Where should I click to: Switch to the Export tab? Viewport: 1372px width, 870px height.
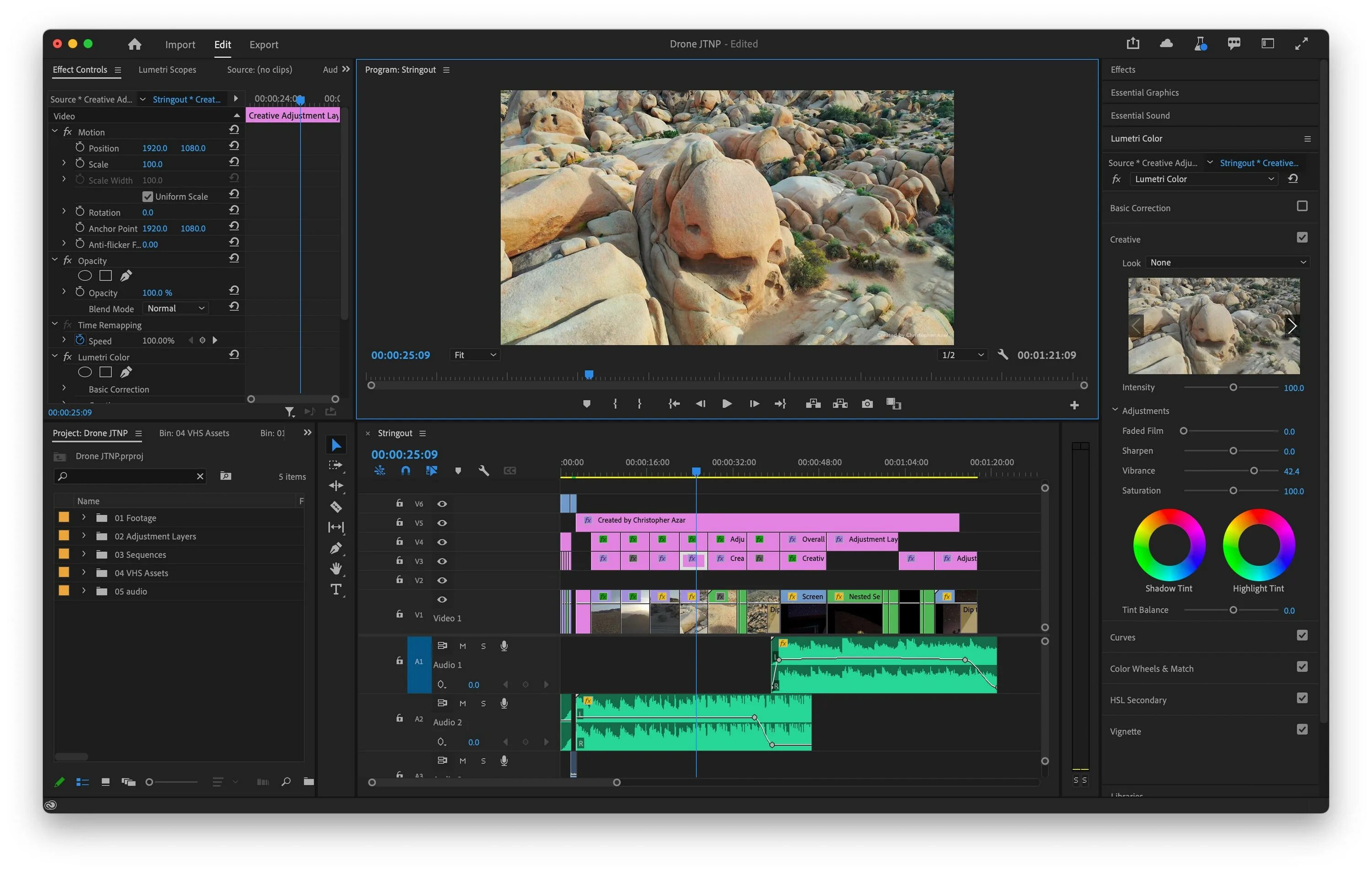tap(263, 44)
